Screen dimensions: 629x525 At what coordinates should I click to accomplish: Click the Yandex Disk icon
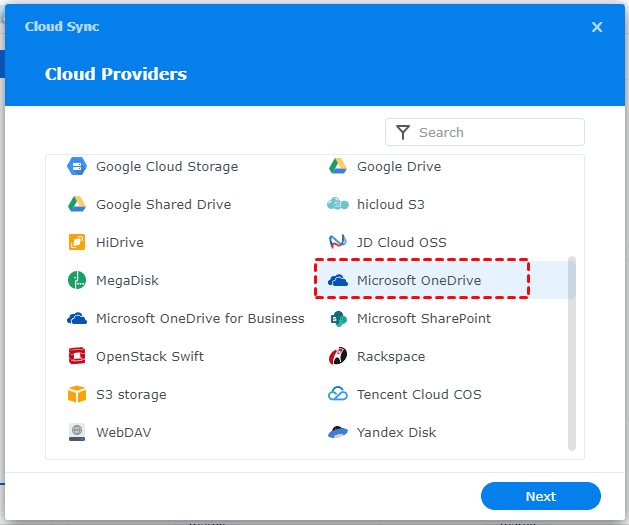coord(338,433)
